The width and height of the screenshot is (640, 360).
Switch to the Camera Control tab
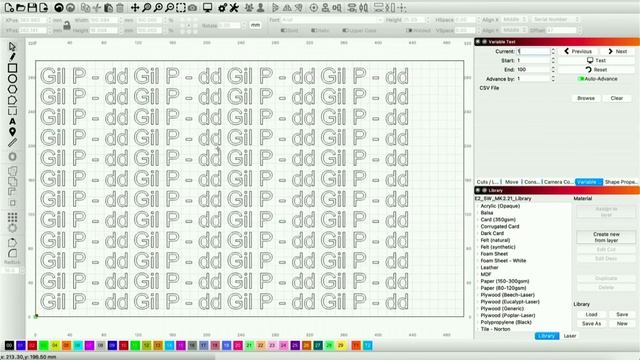point(558,182)
